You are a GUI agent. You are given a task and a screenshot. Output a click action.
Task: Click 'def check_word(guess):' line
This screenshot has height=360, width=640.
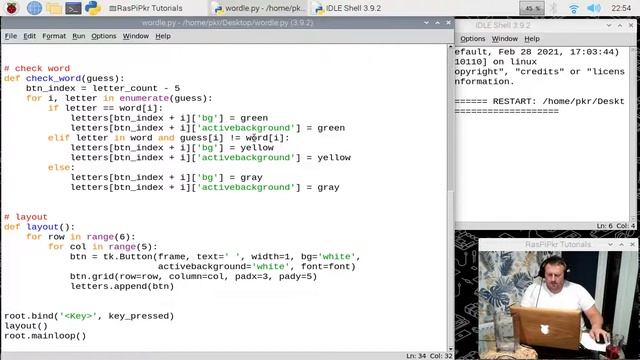click(64, 78)
